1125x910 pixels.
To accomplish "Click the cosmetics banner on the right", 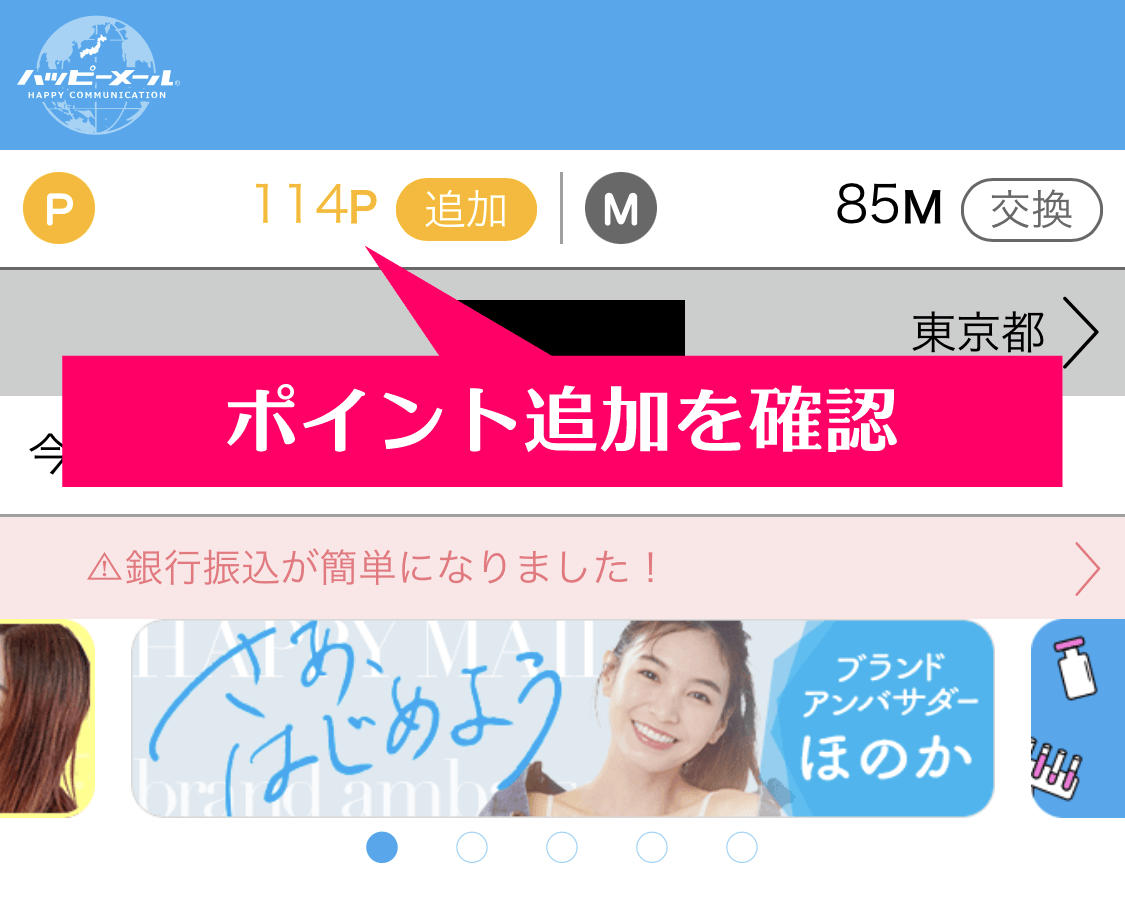I will [x=1078, y=718].
